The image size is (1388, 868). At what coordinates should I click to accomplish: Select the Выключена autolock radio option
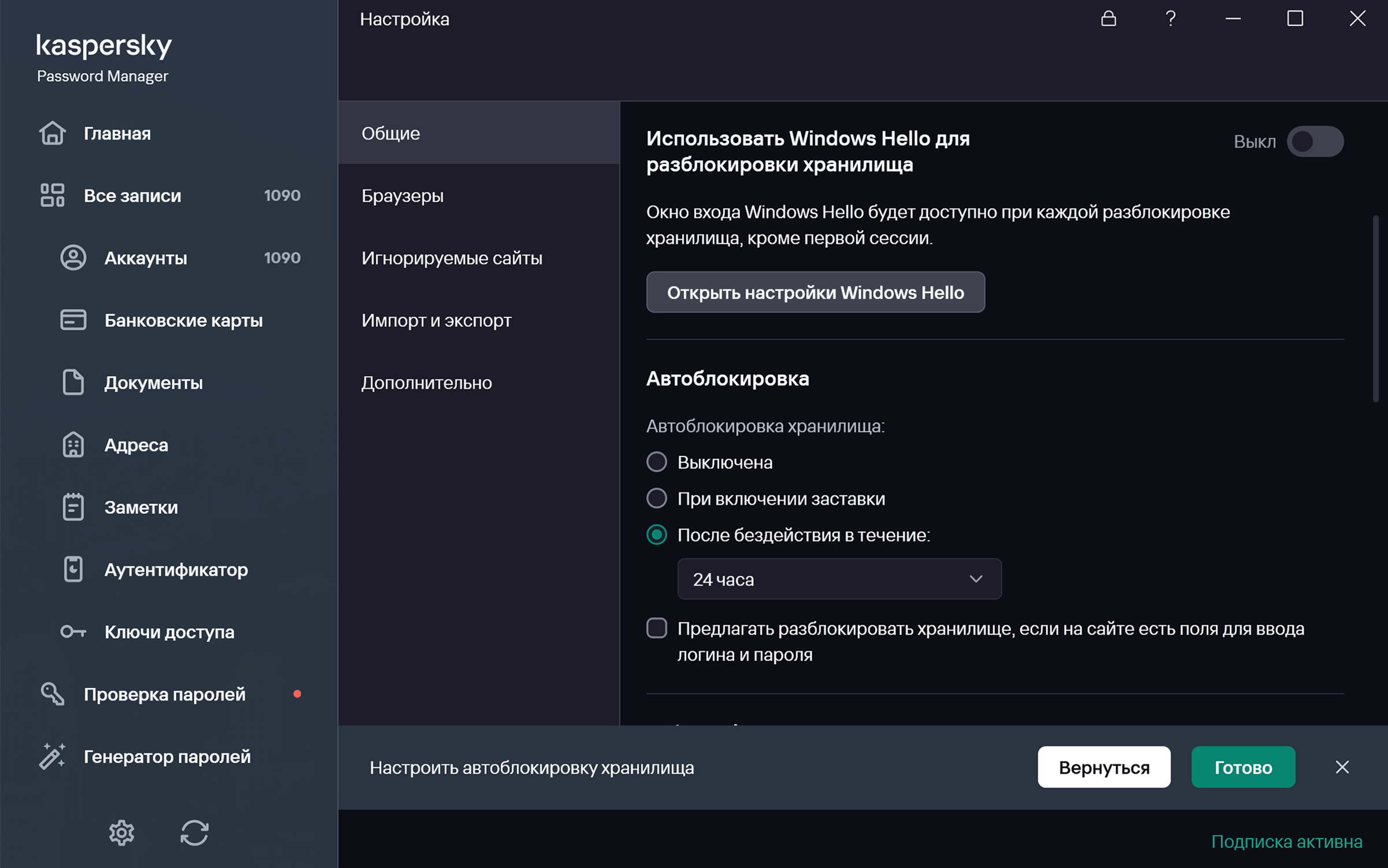(657, 462)
